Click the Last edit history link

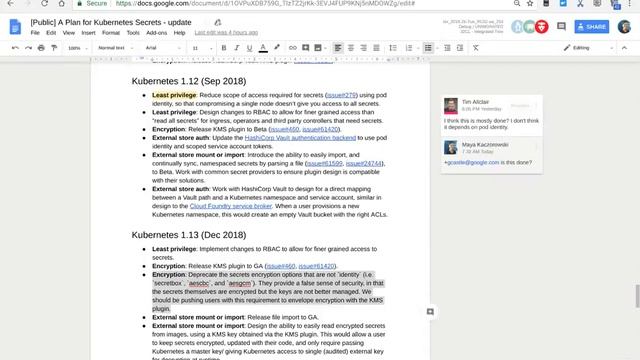tap(226, 33)
